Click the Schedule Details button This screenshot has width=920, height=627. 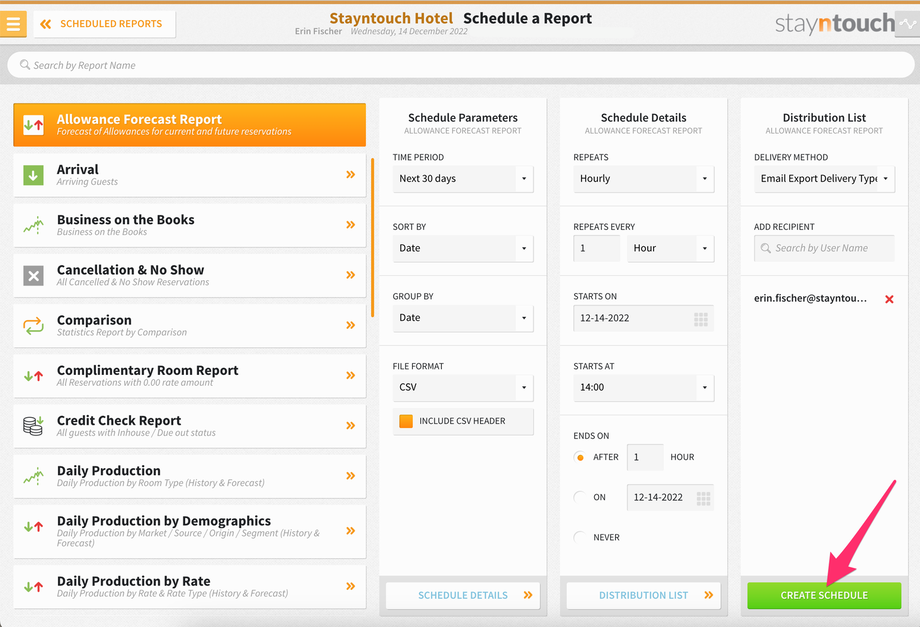[x=463, y=595]
